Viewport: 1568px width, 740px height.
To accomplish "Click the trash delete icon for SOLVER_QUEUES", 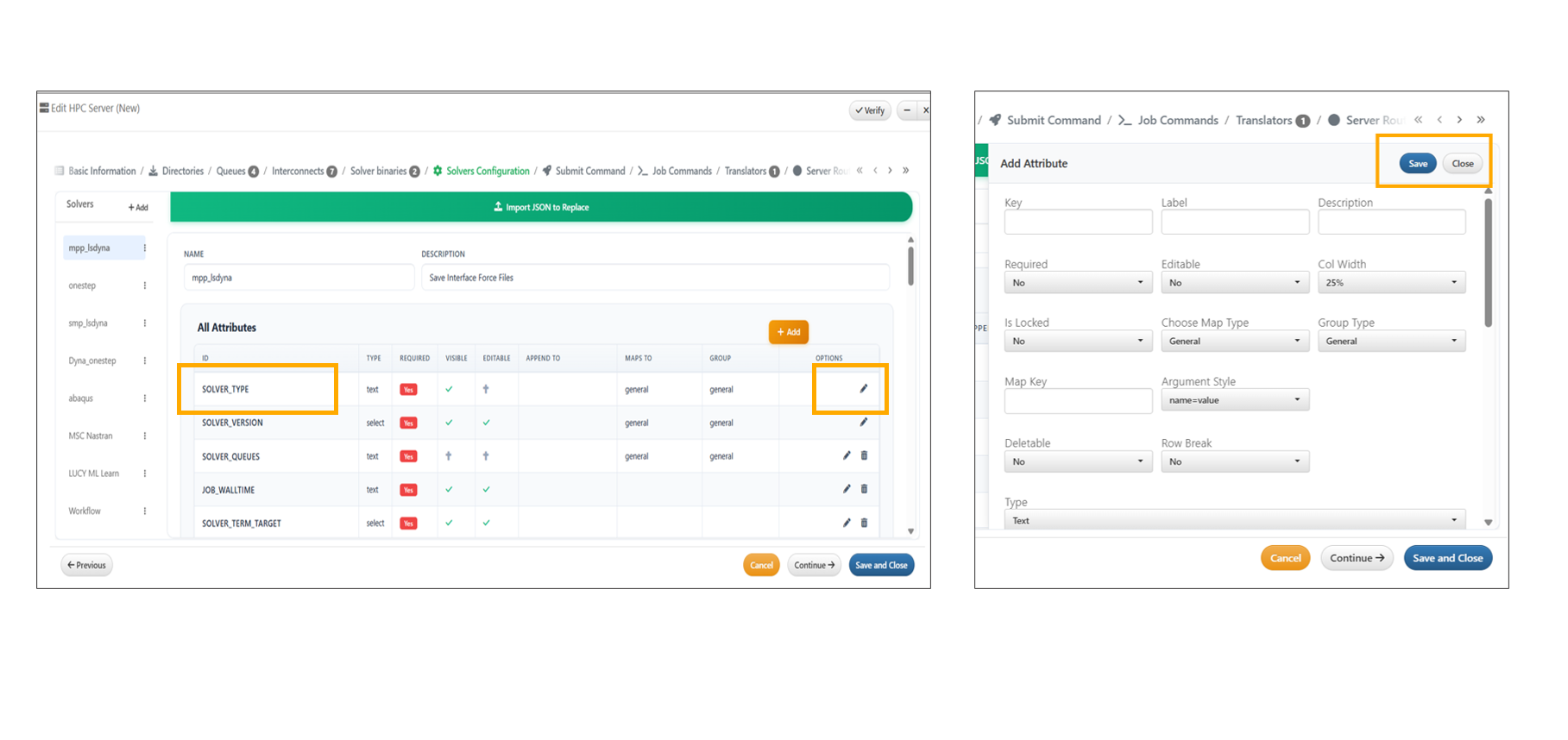I will [x=864, y=455].
